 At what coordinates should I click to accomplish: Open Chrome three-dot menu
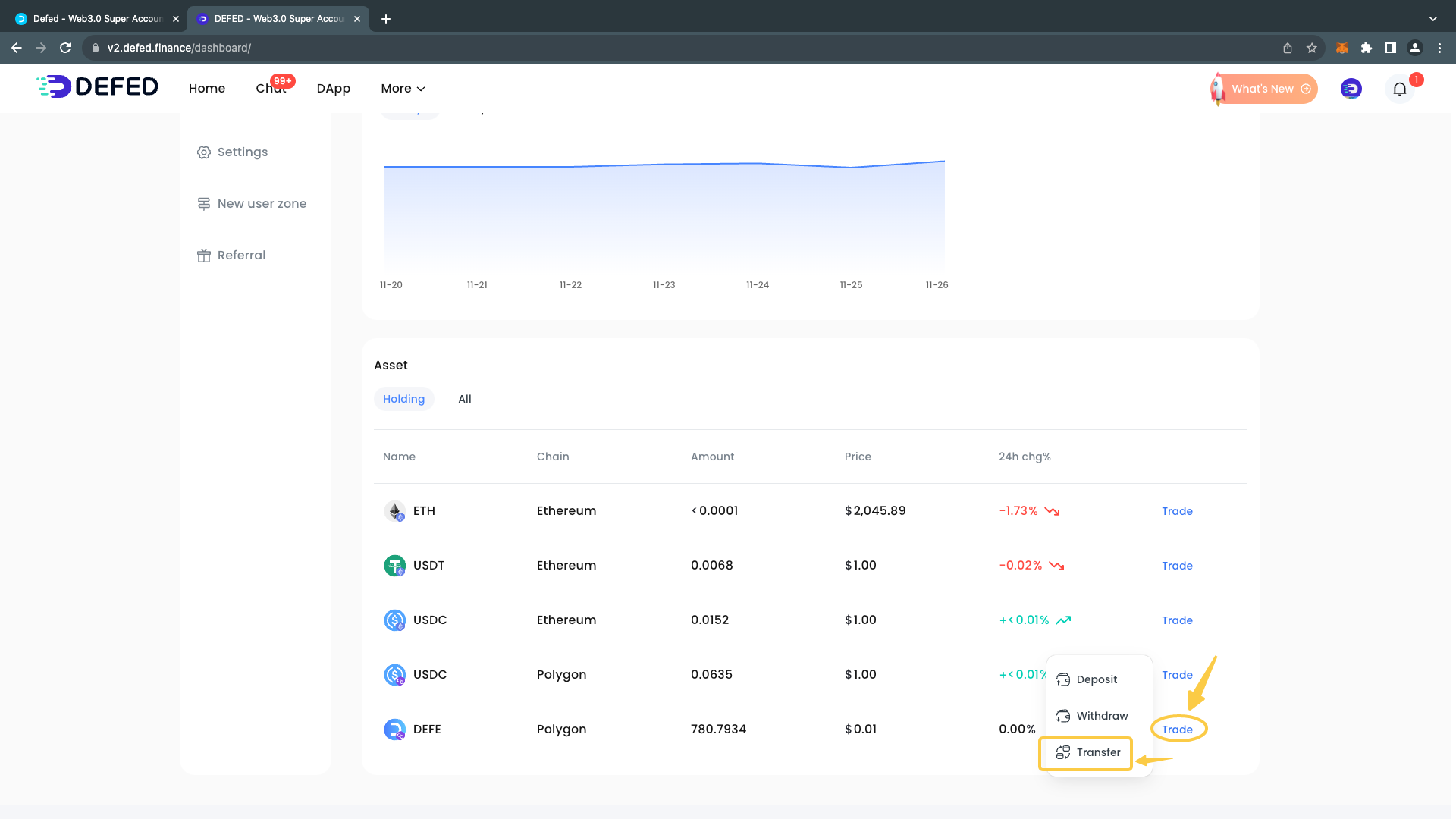[1439, 48]
